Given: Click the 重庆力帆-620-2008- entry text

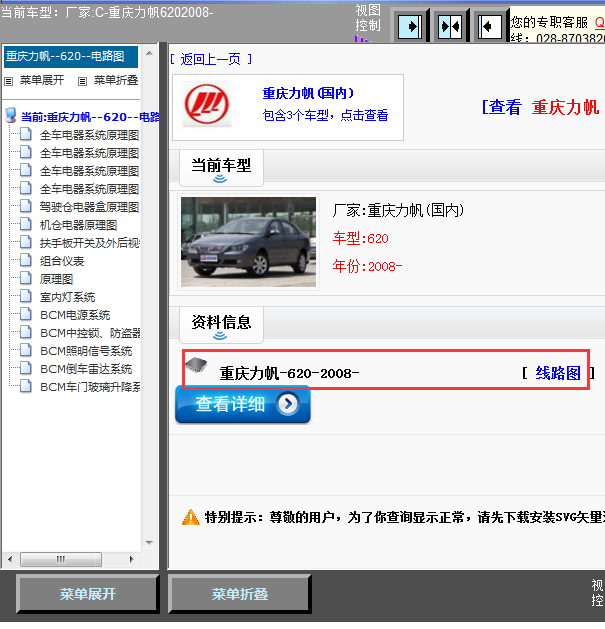Looking at the screenshot, I should [289, 373].
